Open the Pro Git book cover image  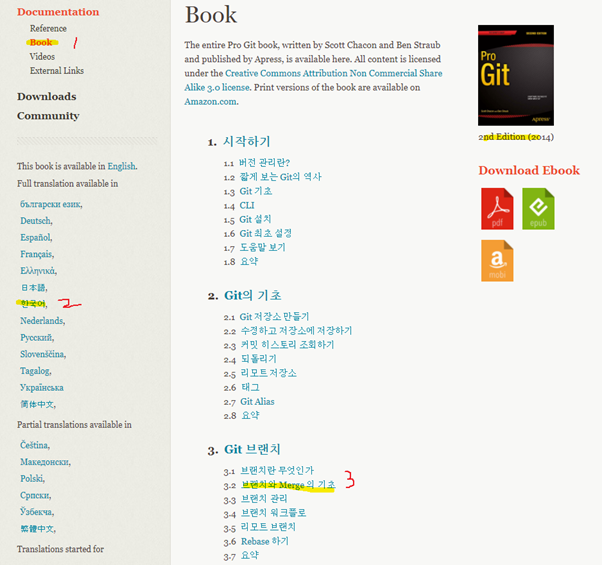coord(516,75)
